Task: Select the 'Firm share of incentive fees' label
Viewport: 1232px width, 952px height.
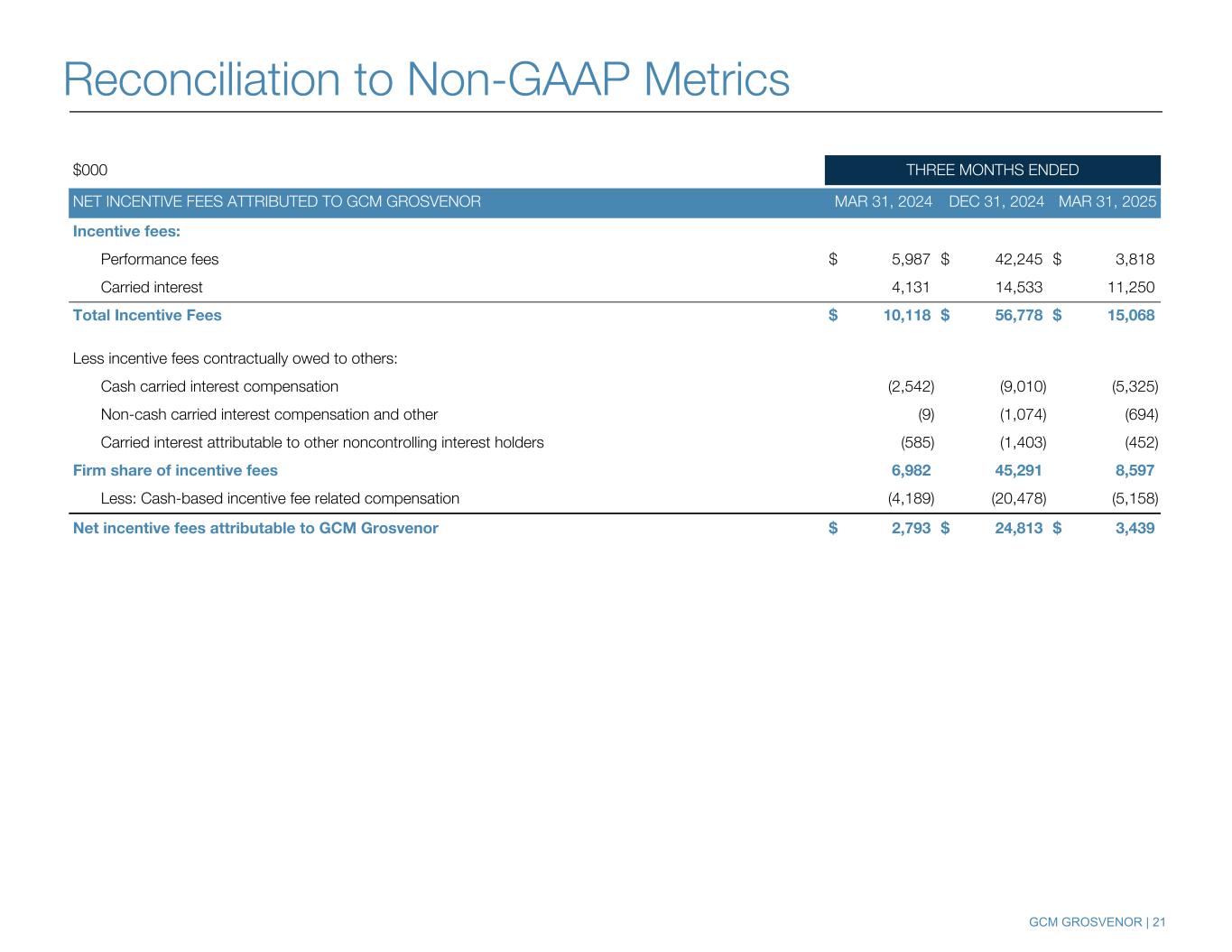Action: pos(175,471)
